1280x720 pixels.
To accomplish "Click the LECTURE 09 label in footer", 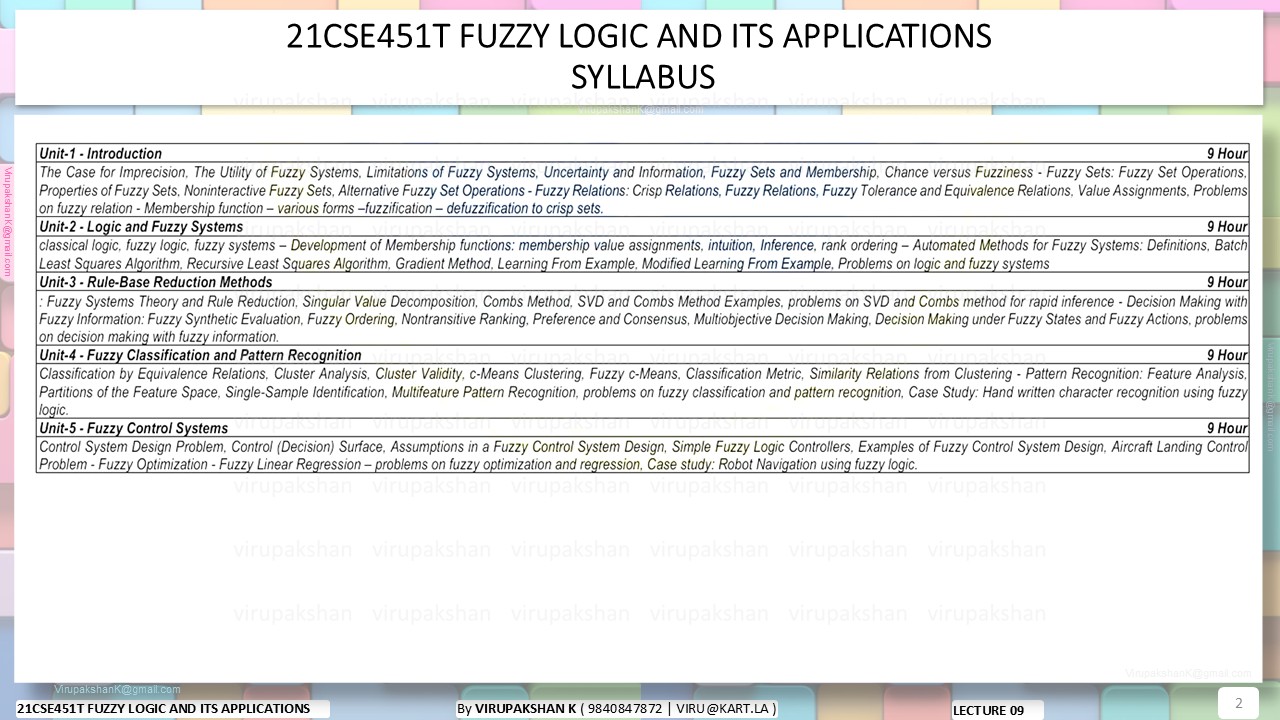I will (989, 710).
